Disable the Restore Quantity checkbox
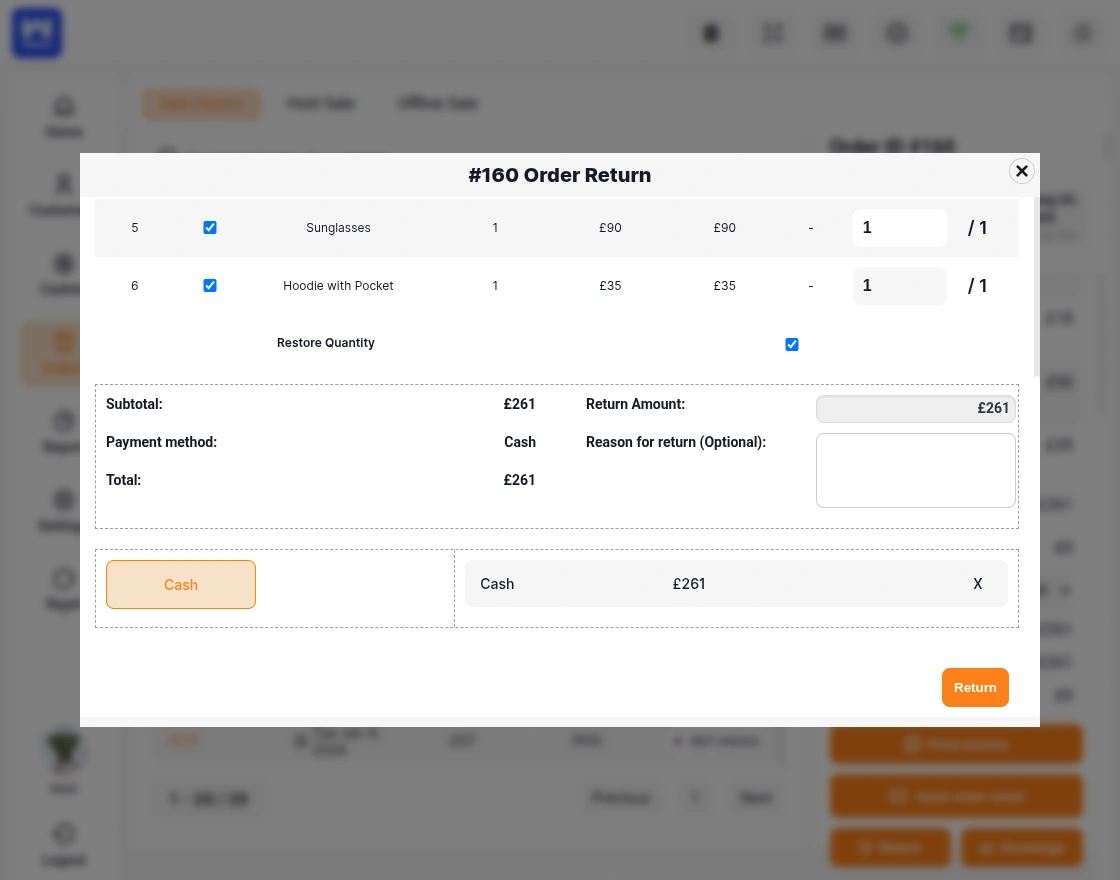Image resolution: width=1120 pixels, height=880 pixels. [792, 344]
